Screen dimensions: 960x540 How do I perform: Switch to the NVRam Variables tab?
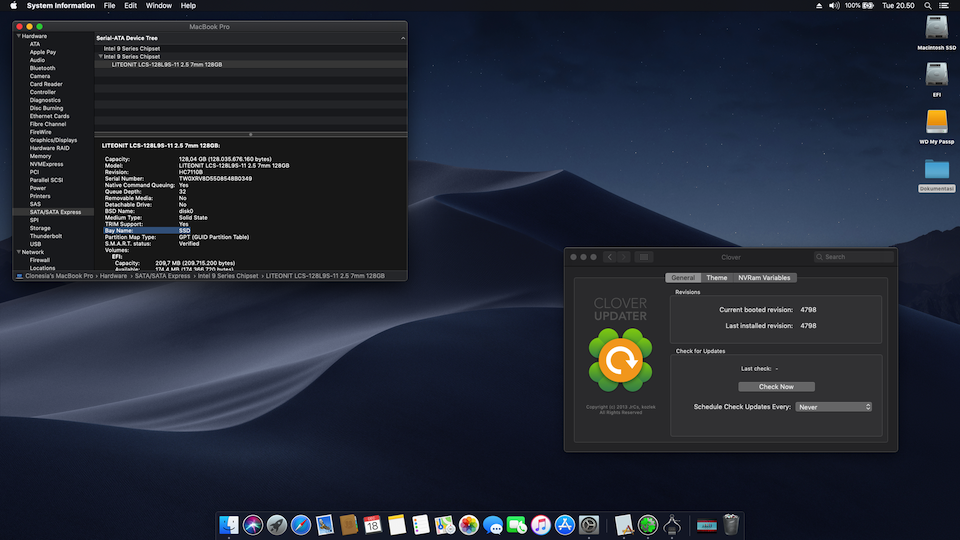(x=764, y=278)
